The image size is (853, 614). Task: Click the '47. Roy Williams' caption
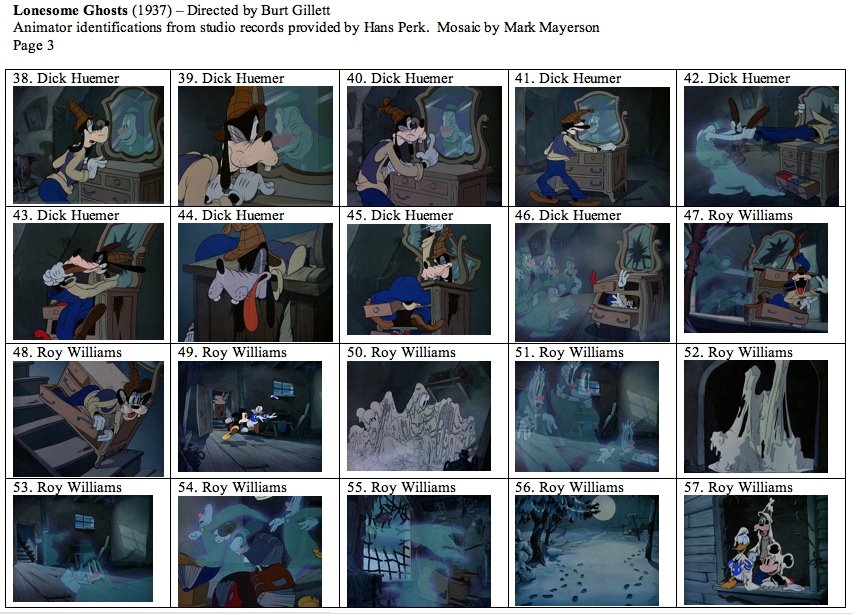tap(738, 215)
